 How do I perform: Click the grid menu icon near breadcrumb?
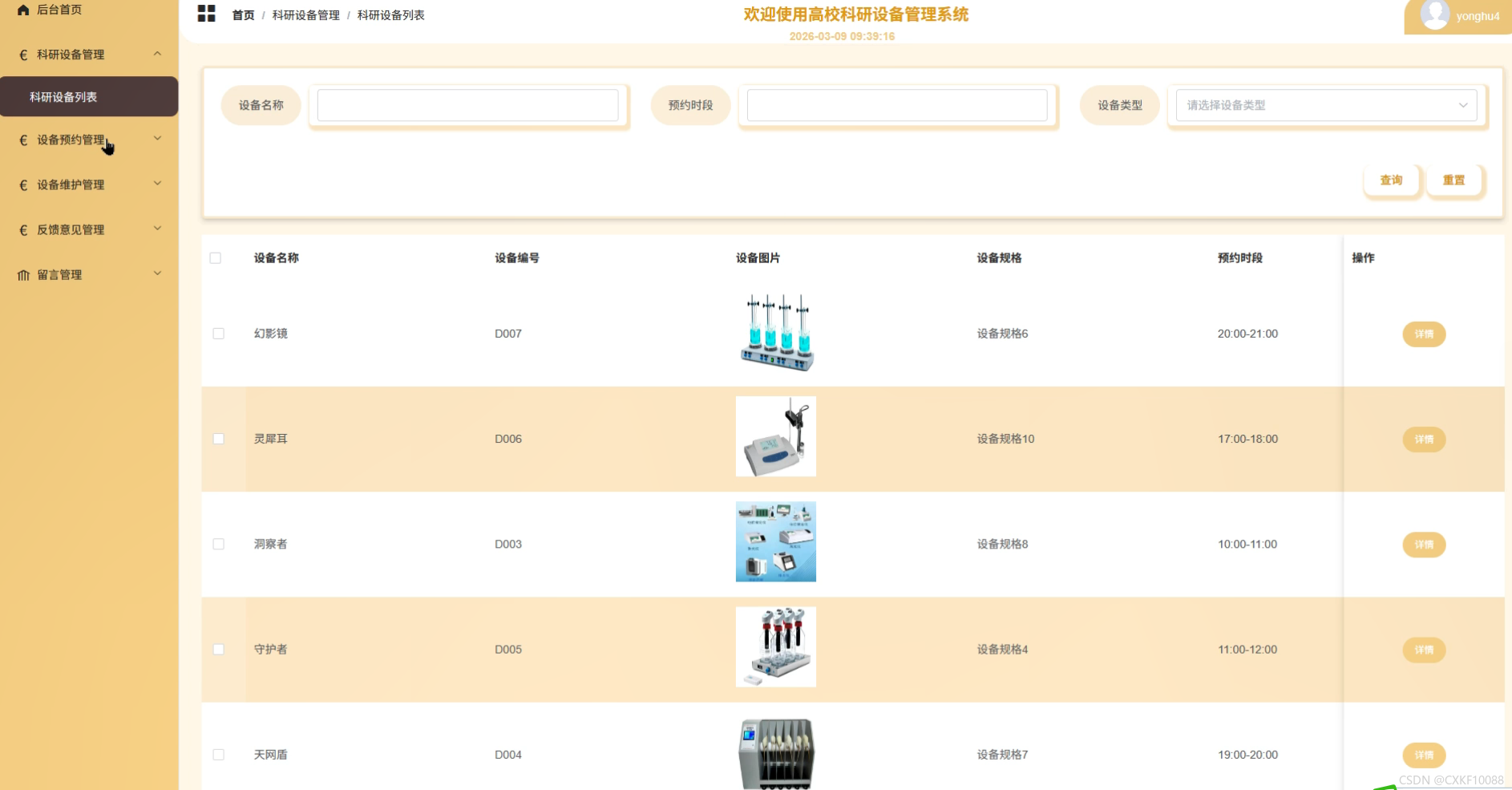(x=206, y=14)
